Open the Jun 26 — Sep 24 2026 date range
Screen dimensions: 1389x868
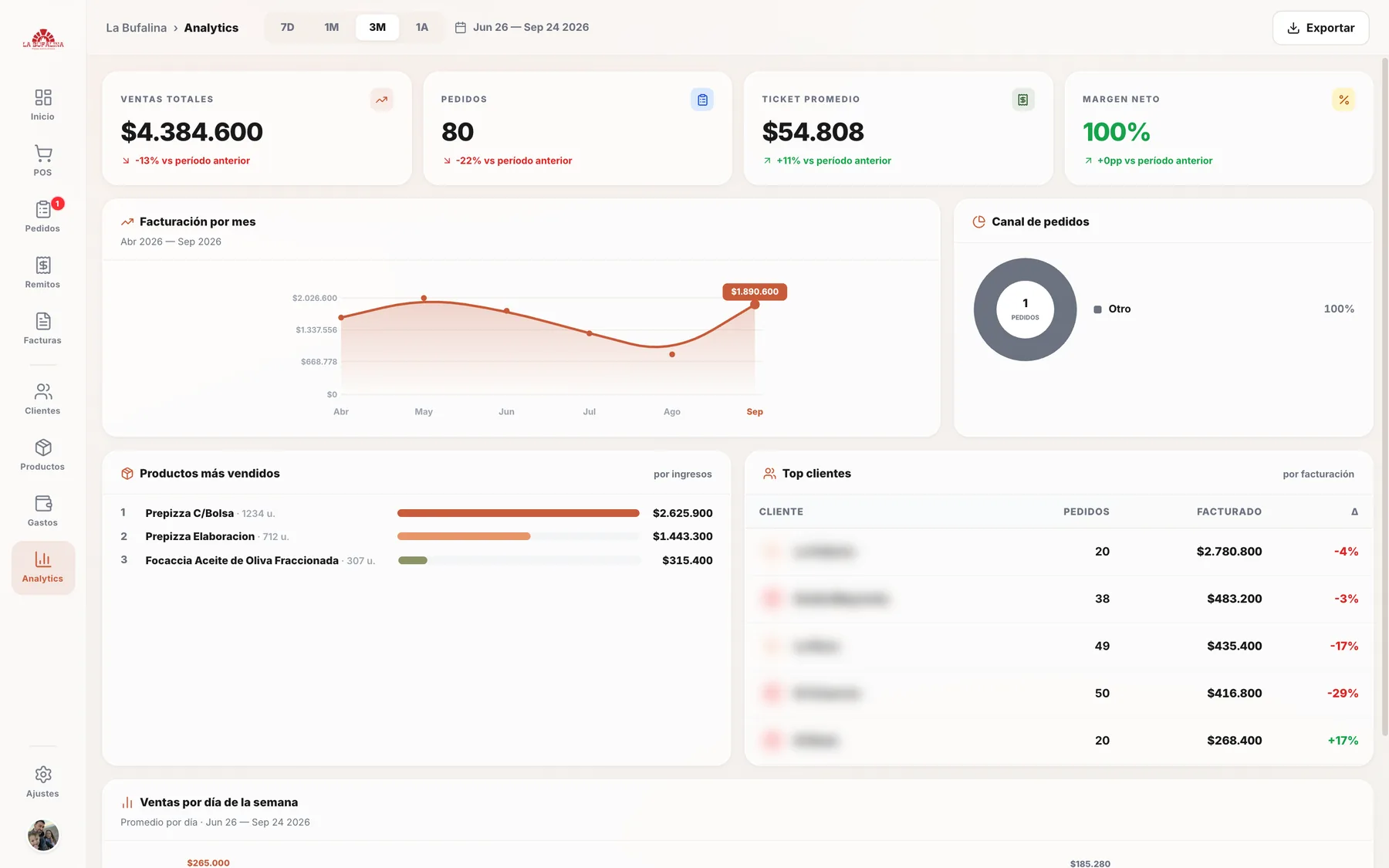coord(531,27)
